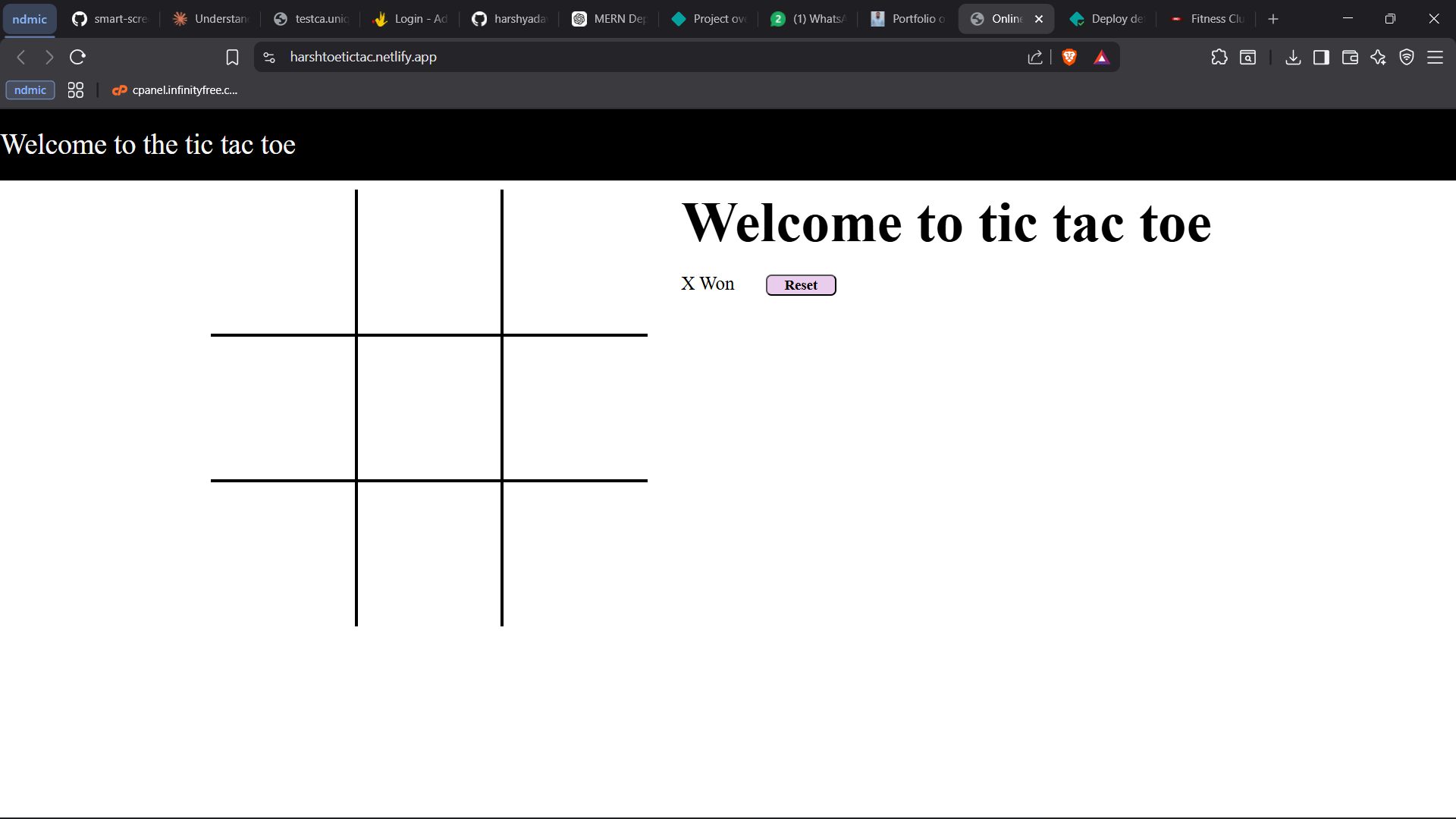
Task: Open the extensions puzzle icon
Action: [x=1219, y=57]
